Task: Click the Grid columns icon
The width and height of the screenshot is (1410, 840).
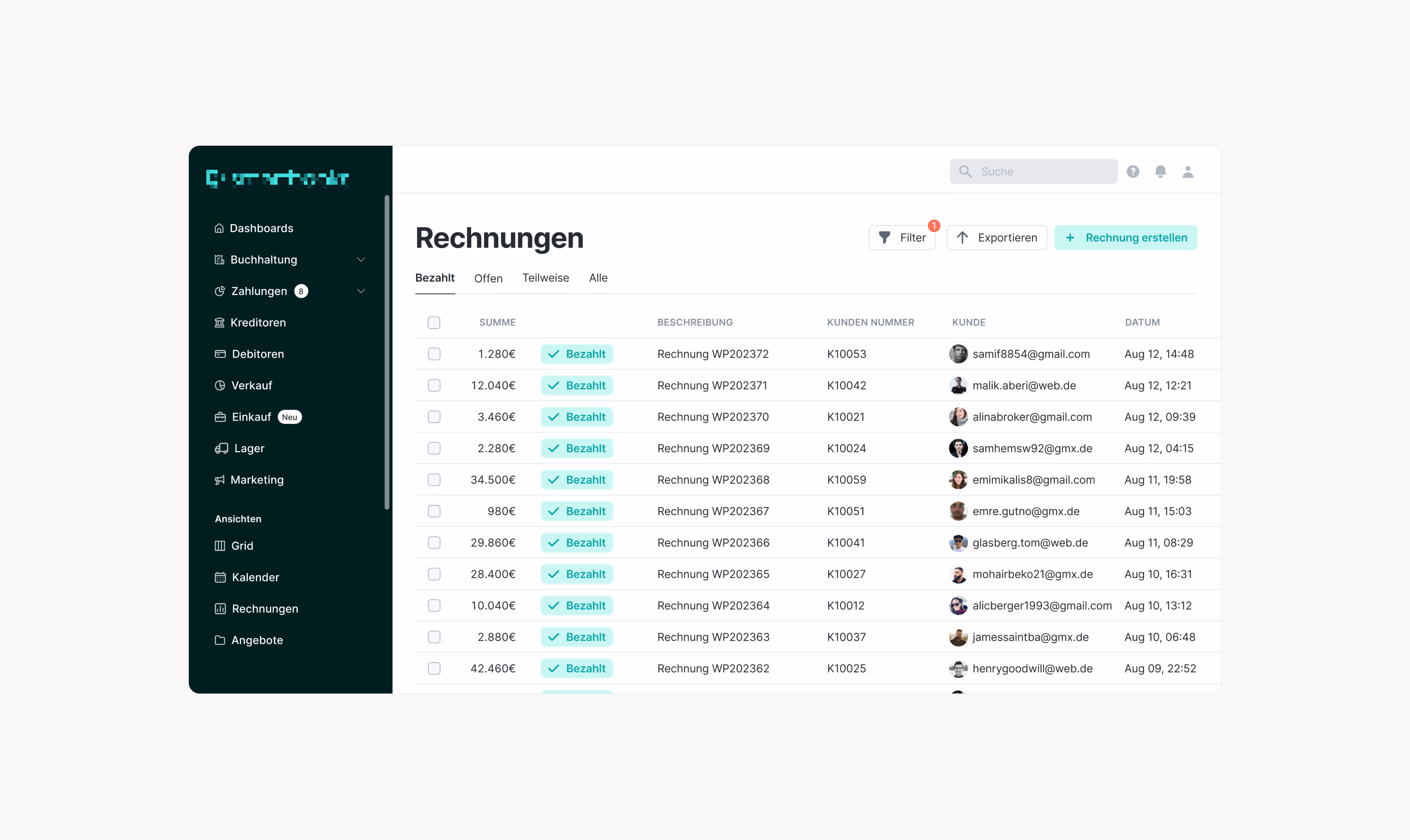Action: 220,546
